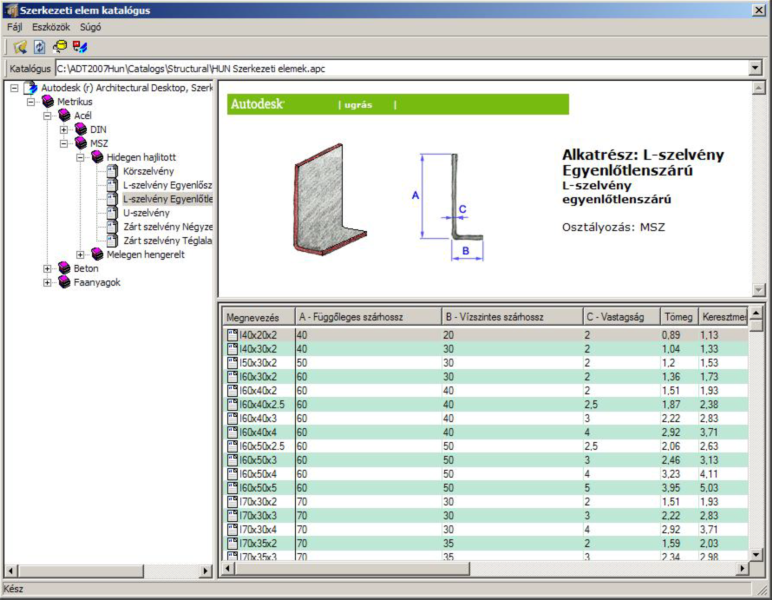Open the Fájl menu
Screen dimensions: 772x600
click(14, 27)
